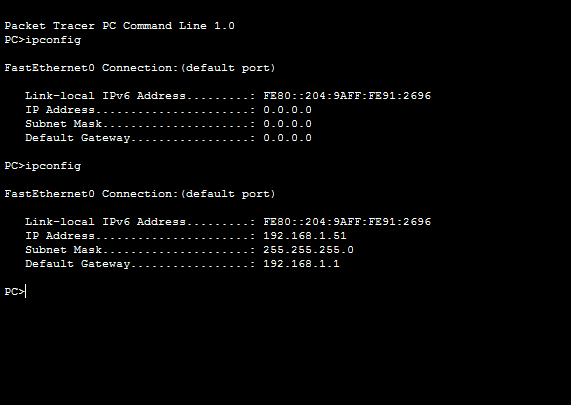Click the 0.0.0.0 value beside Default Gateway

coord(287,138)
